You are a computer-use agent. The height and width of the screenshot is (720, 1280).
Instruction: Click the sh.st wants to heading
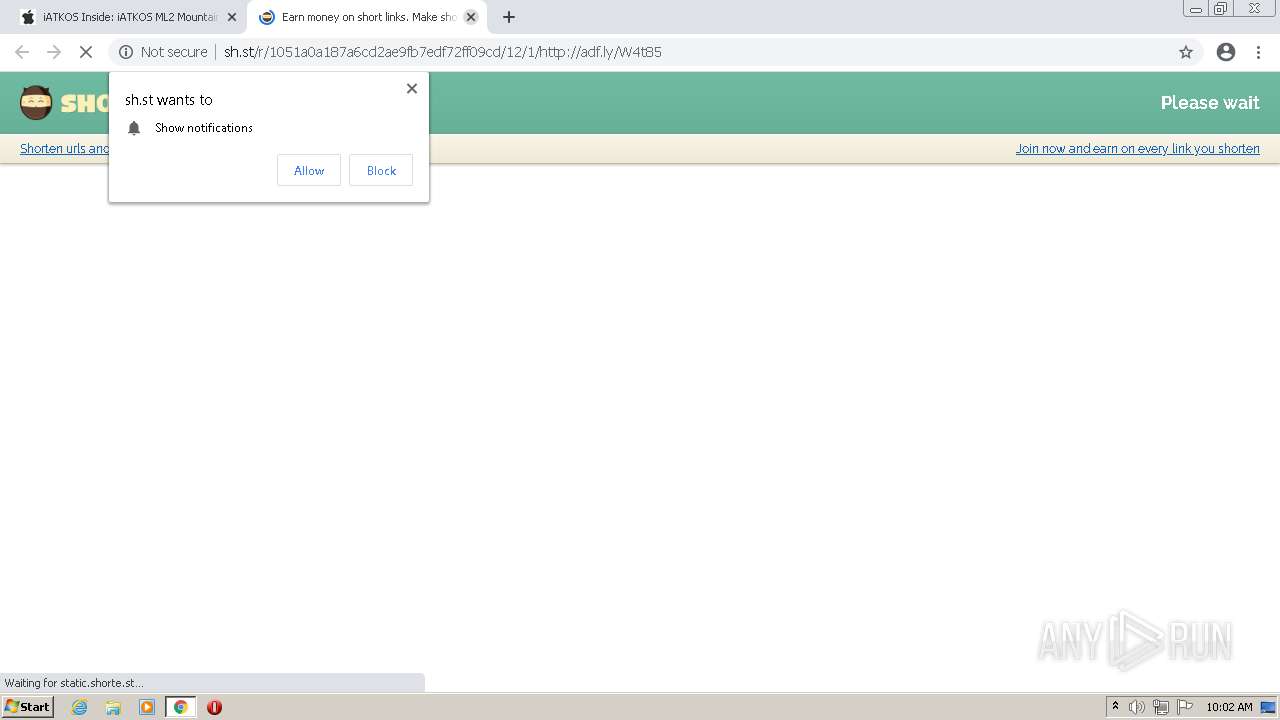[x=169, y=100]
